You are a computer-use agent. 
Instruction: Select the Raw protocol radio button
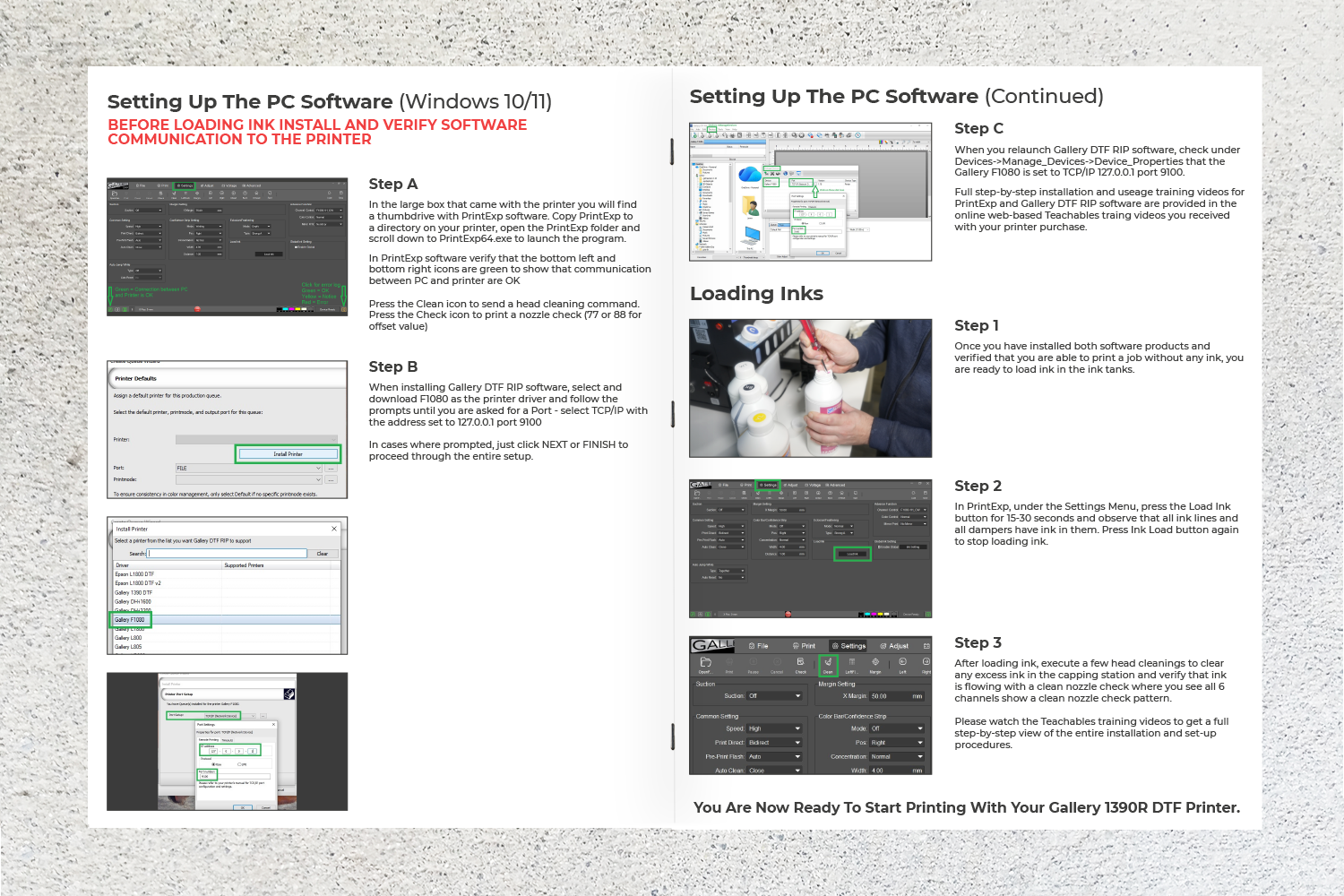pos(213,764)
